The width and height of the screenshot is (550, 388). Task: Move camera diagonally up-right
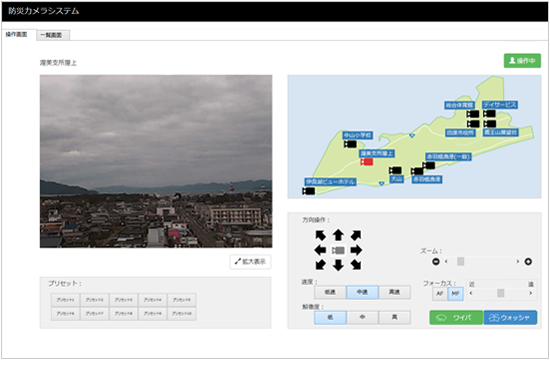pyautogui.click(x=356, y=235)
